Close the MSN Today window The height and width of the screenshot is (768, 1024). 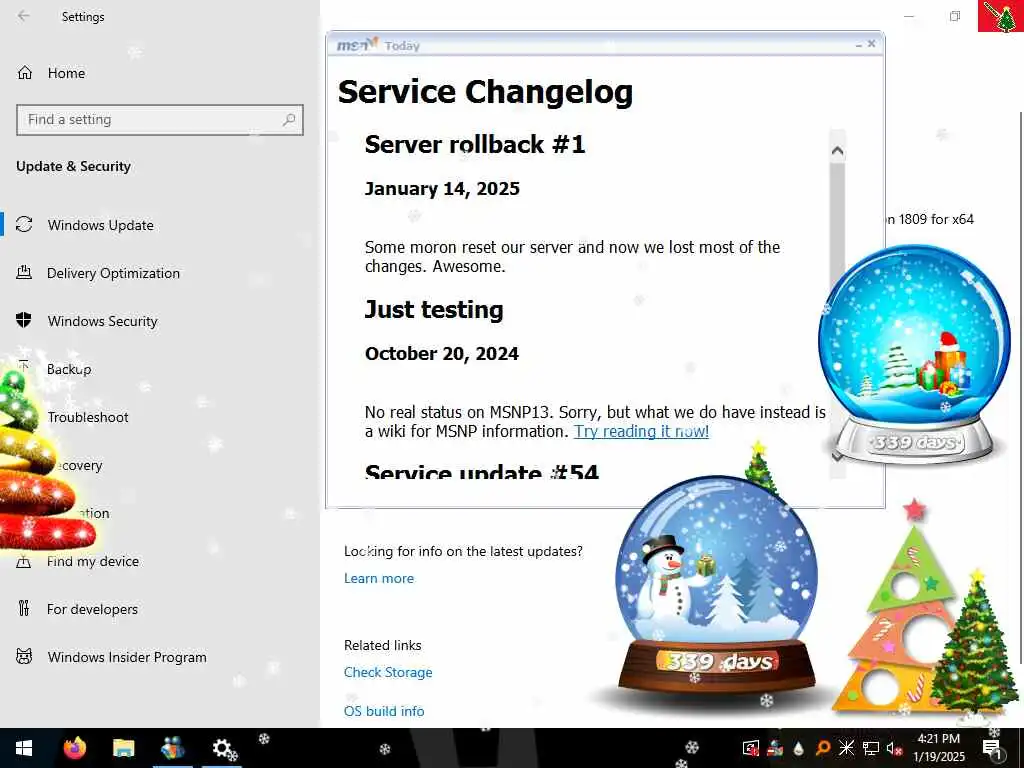pyautogui.click(x=872, y=44)
